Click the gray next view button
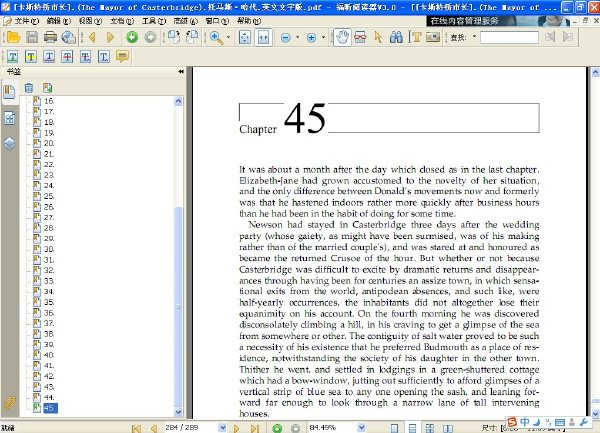This screenshot has width=600, height=433. (150, 37)
